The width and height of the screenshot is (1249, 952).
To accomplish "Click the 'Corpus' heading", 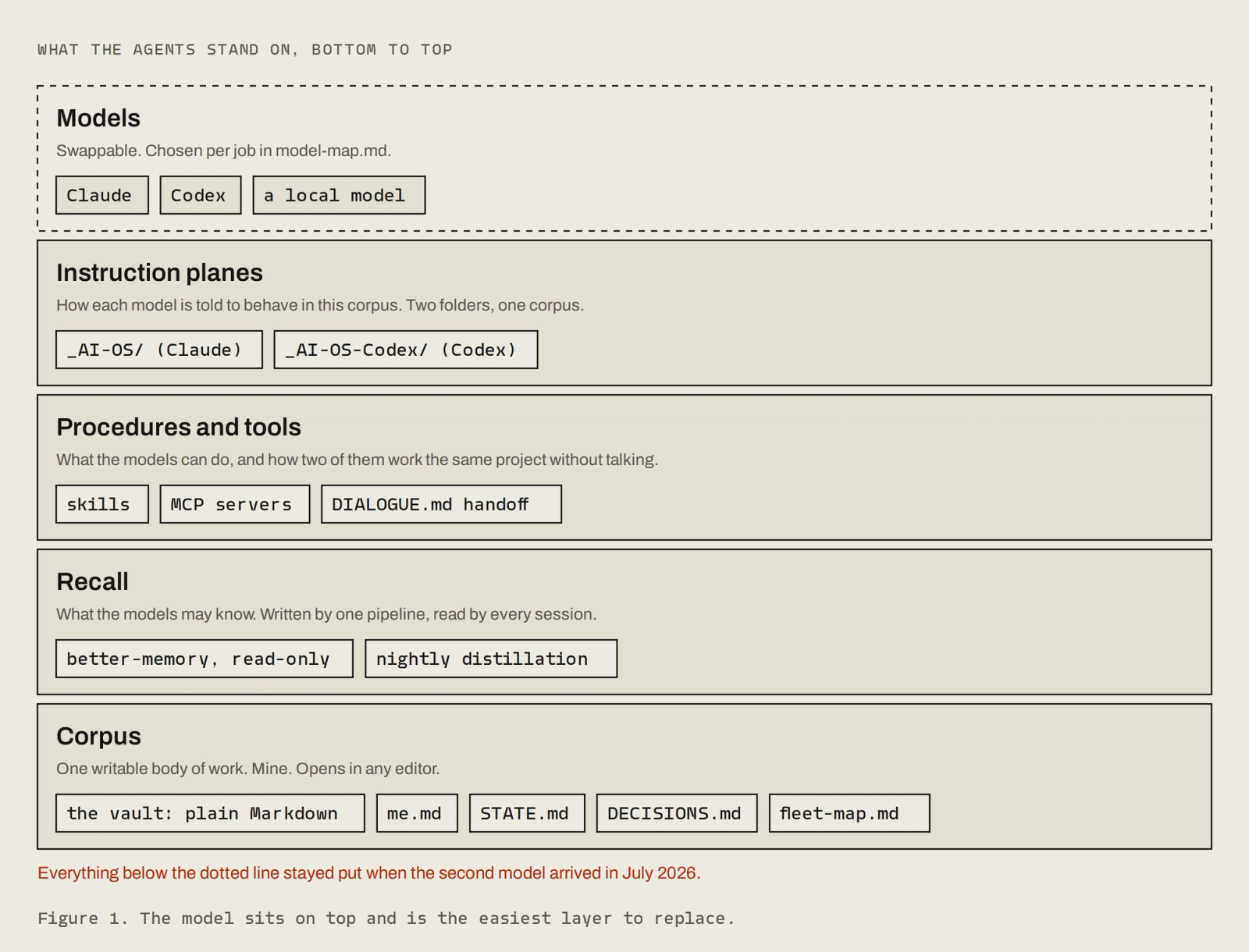I will (x=98, y=736).
